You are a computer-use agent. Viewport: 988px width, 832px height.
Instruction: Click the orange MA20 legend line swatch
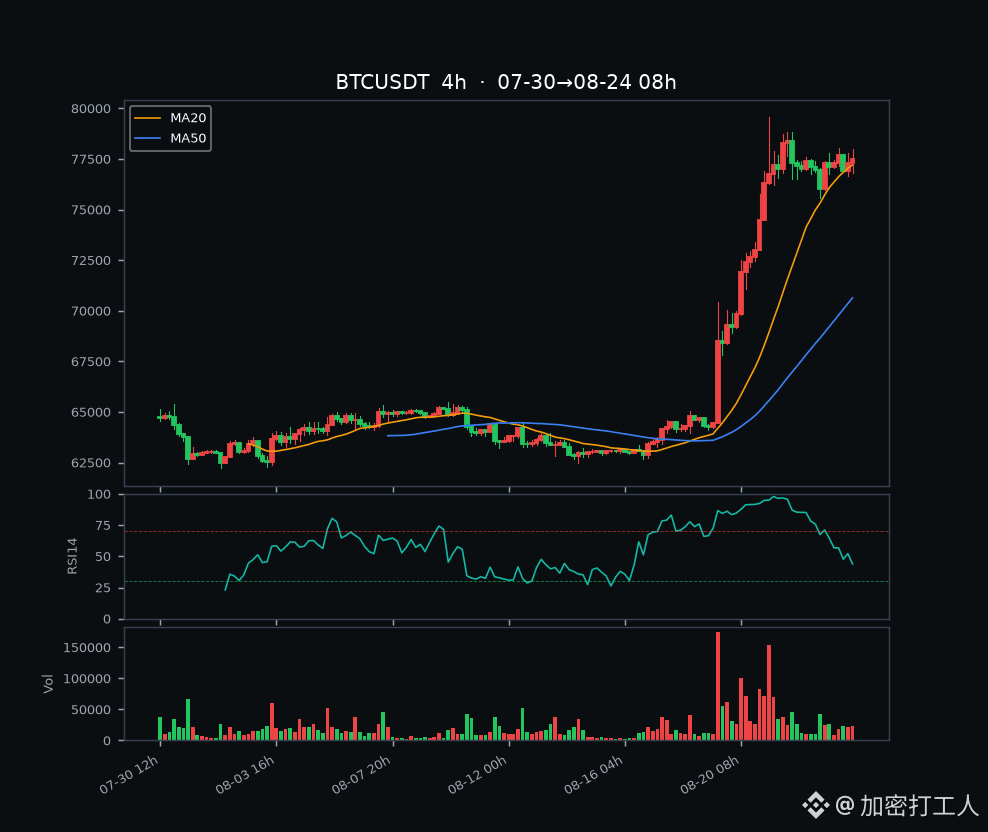[148, 118]
